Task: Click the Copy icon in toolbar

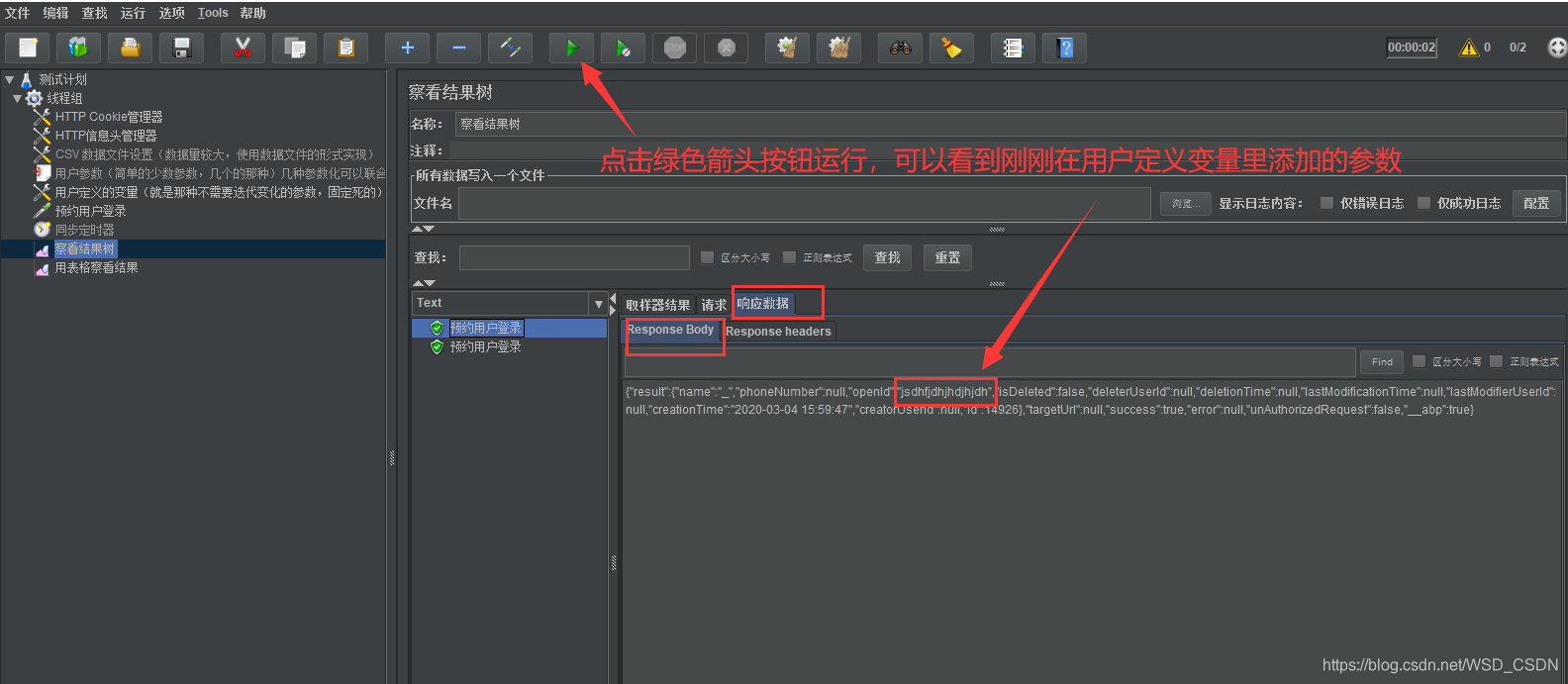Action: click(295, 48)
